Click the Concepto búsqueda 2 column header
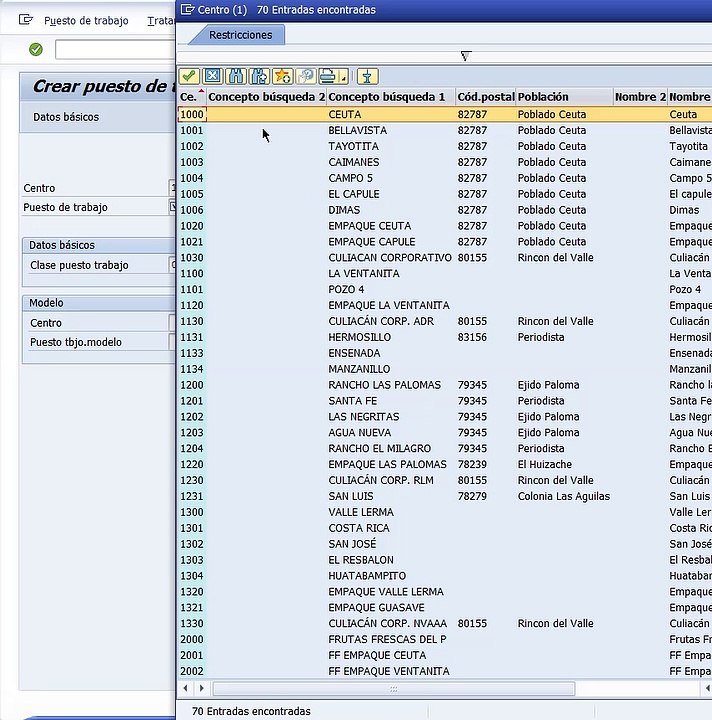 (x=266, y=97)
